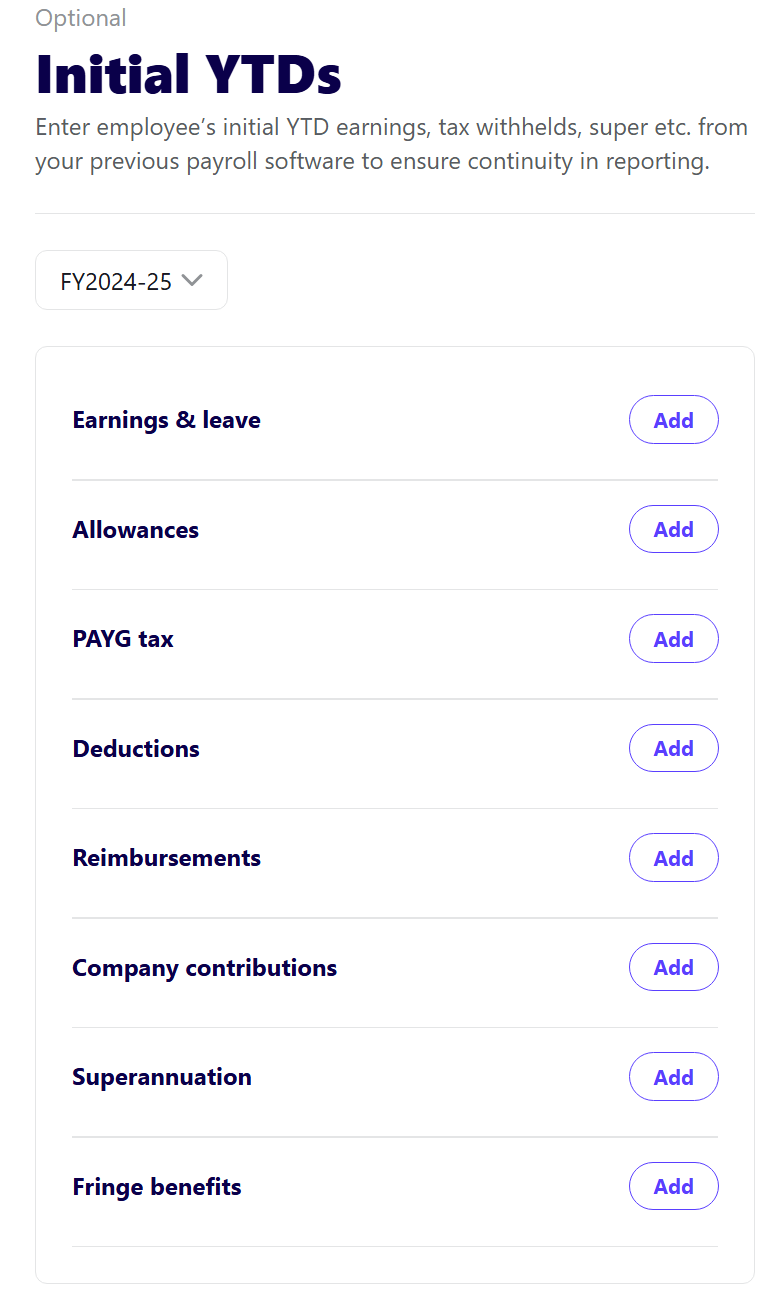The height and width of the screenshot is (1311, 762).
Task: Click the PAYG tax label
Action: click(x=123, y=639)
